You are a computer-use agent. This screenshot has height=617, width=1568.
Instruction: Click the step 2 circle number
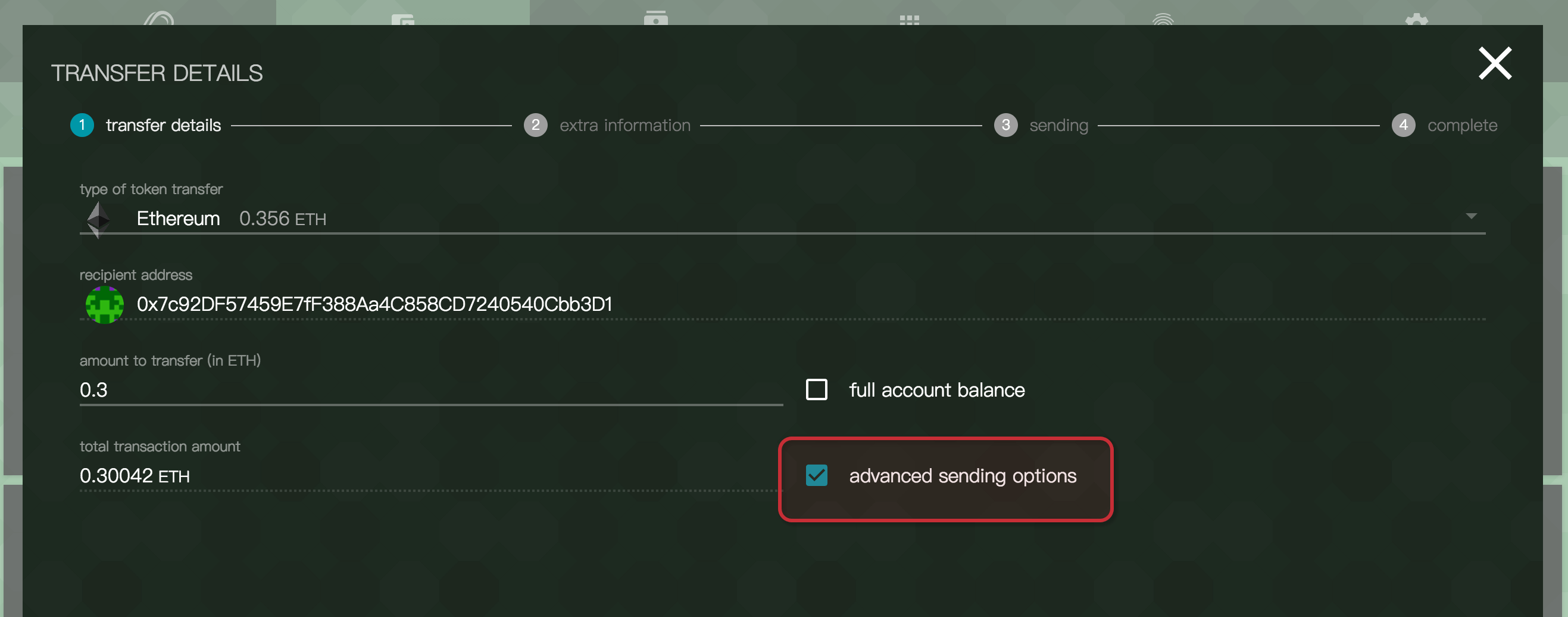click(536, 125)
